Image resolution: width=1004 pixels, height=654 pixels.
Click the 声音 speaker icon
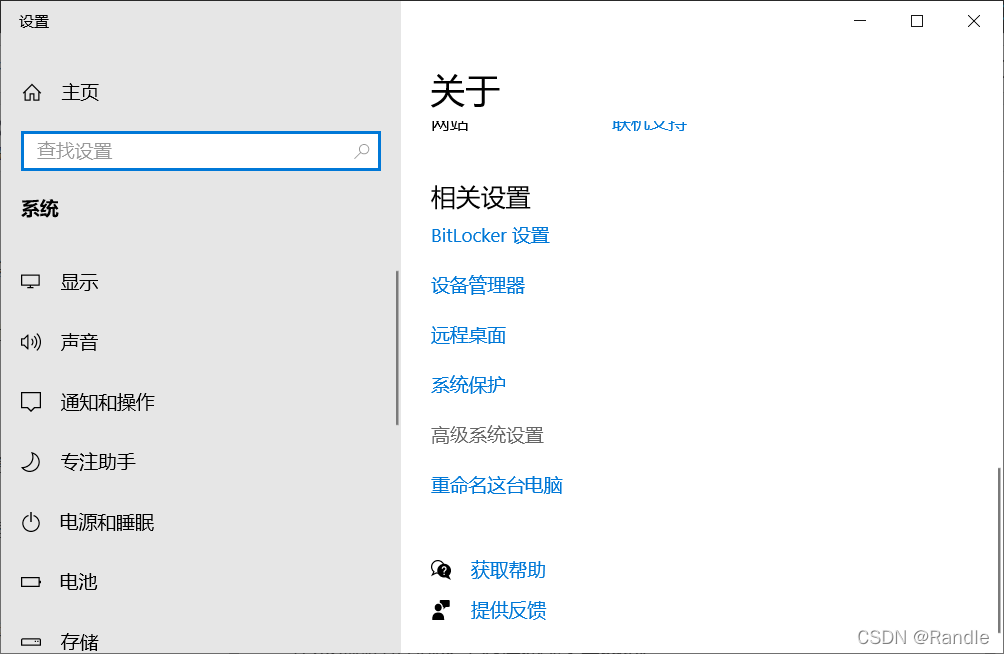(x=32, y=342)
